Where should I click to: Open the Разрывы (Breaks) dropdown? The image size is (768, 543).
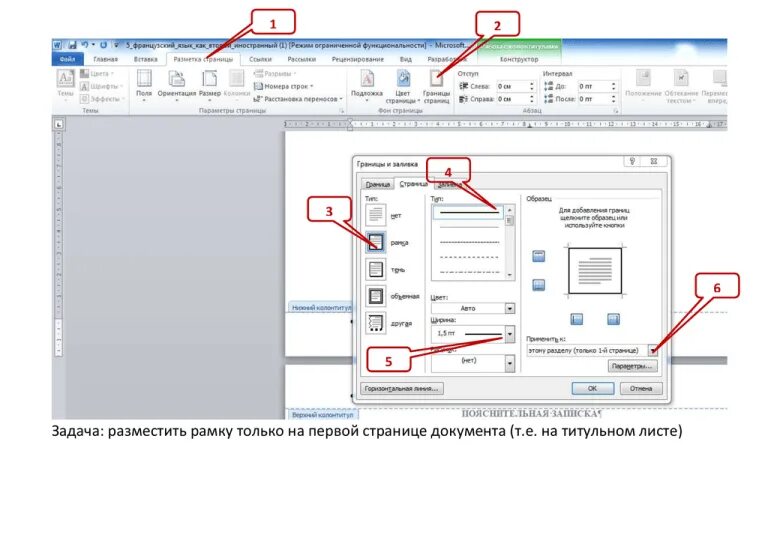[x=275, y=73]
